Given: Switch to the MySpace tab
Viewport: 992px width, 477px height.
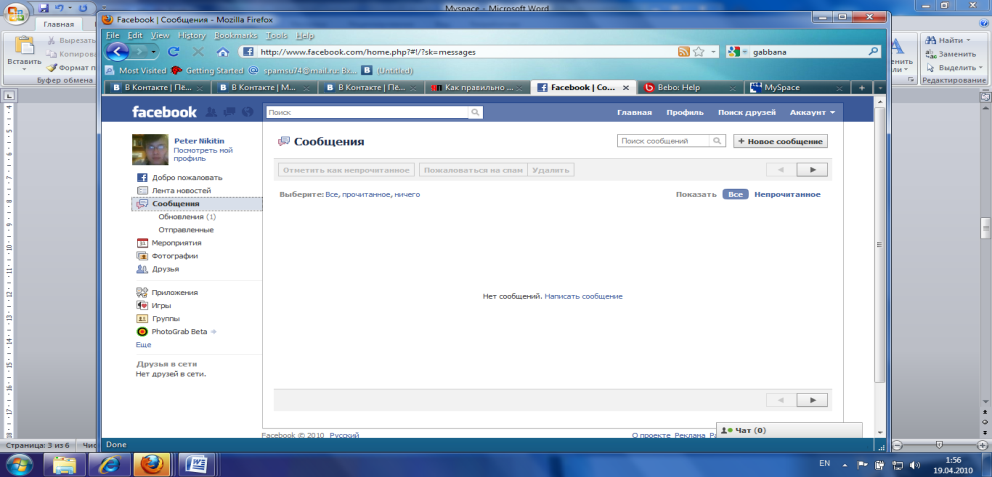Looking at the screenshot, I should (x=798, y=87).
